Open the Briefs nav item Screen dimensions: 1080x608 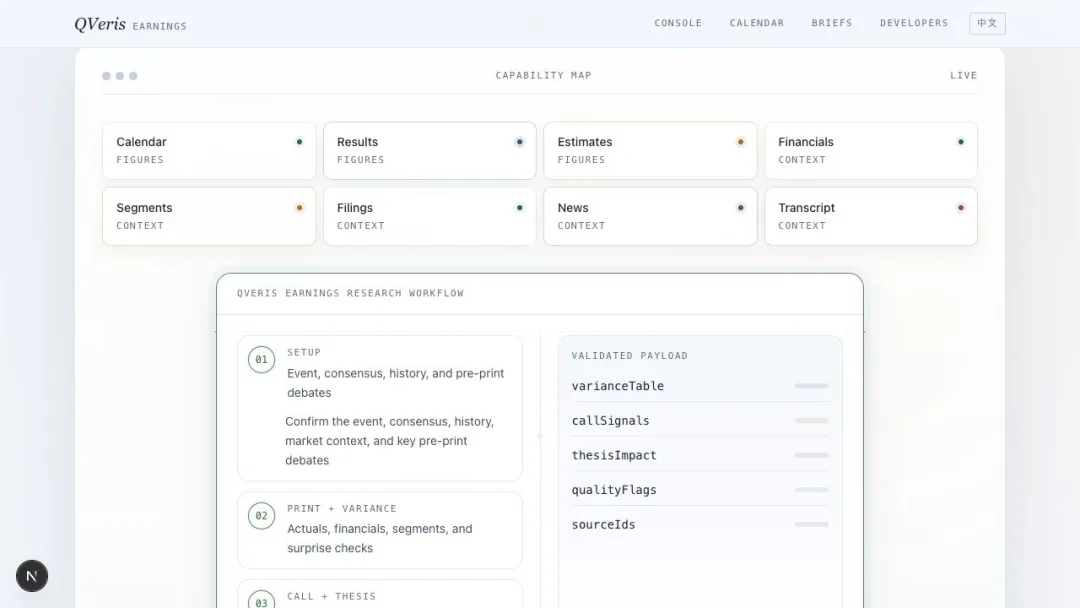831,23
